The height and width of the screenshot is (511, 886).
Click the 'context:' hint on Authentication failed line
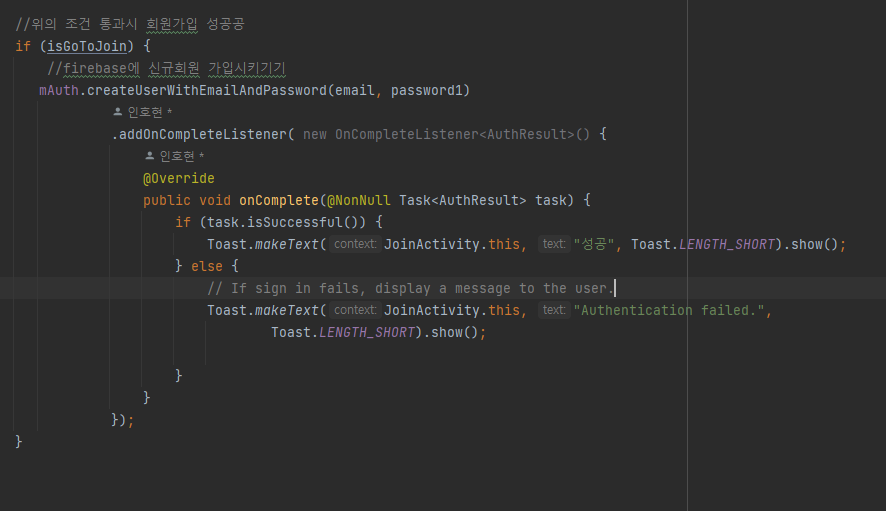[355, 310]
